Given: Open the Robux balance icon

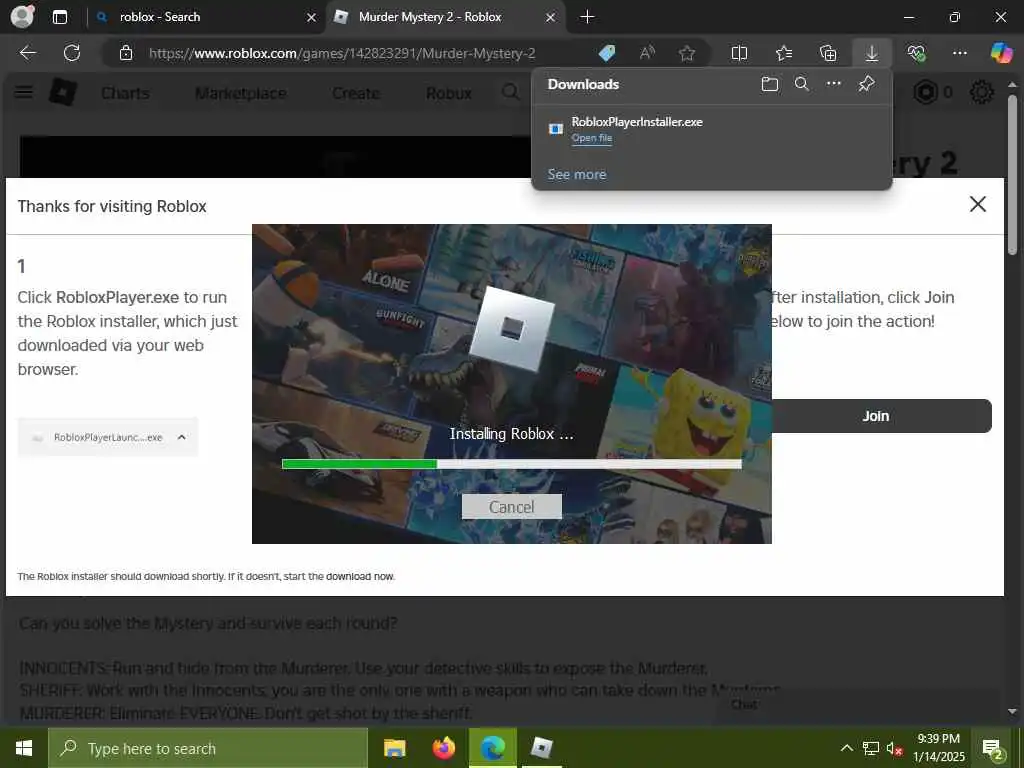Looking at the screenshot, I should [925, 92].
